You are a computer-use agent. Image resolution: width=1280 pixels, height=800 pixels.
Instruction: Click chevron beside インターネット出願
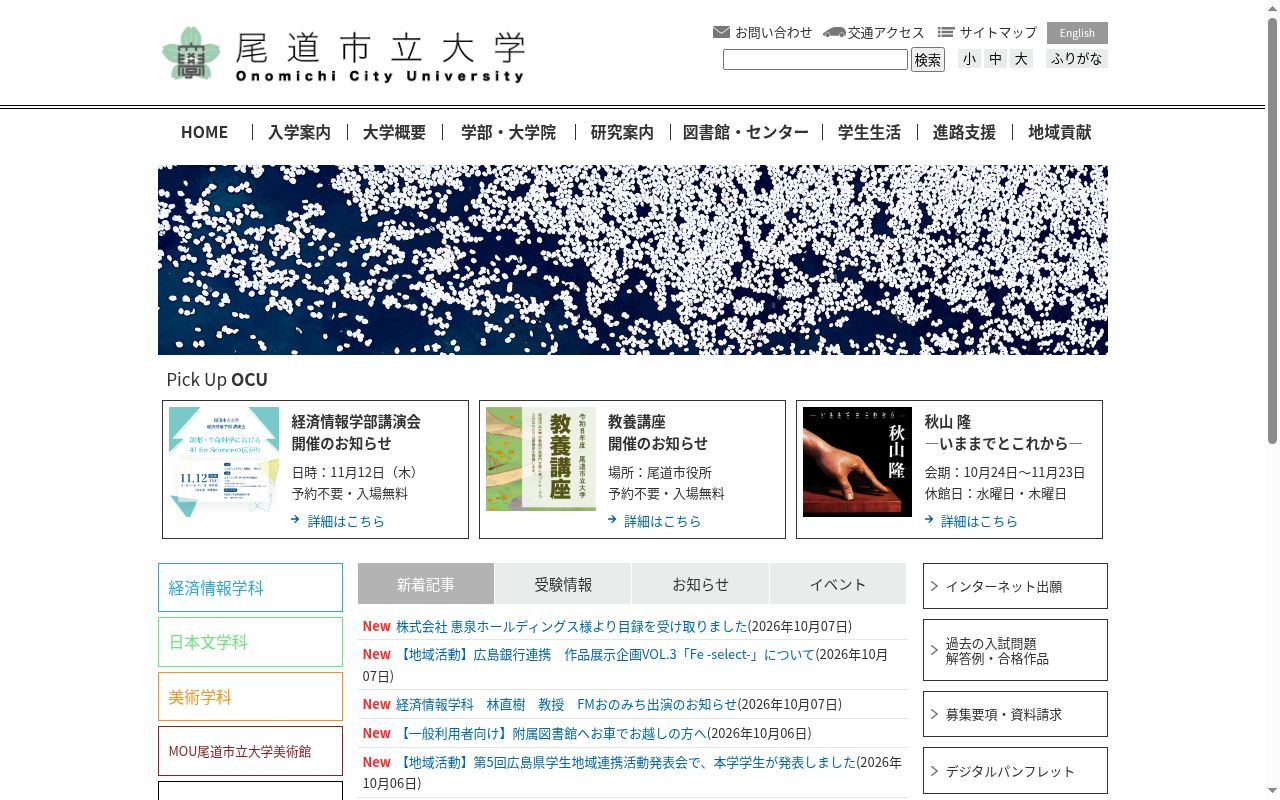click(x=934, y=586)
